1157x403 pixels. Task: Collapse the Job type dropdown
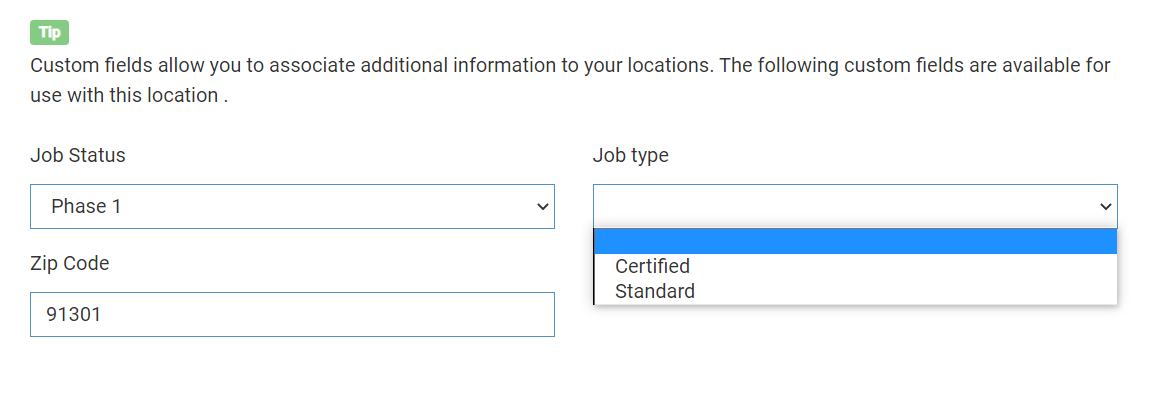click(855, 206)
